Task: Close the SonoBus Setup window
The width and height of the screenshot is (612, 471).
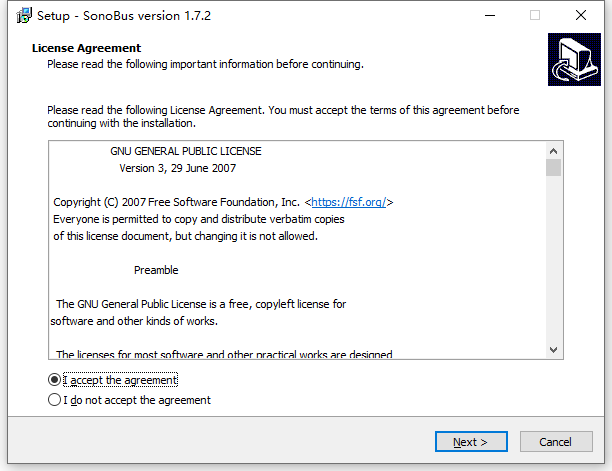Action: (x=581, y=16)
